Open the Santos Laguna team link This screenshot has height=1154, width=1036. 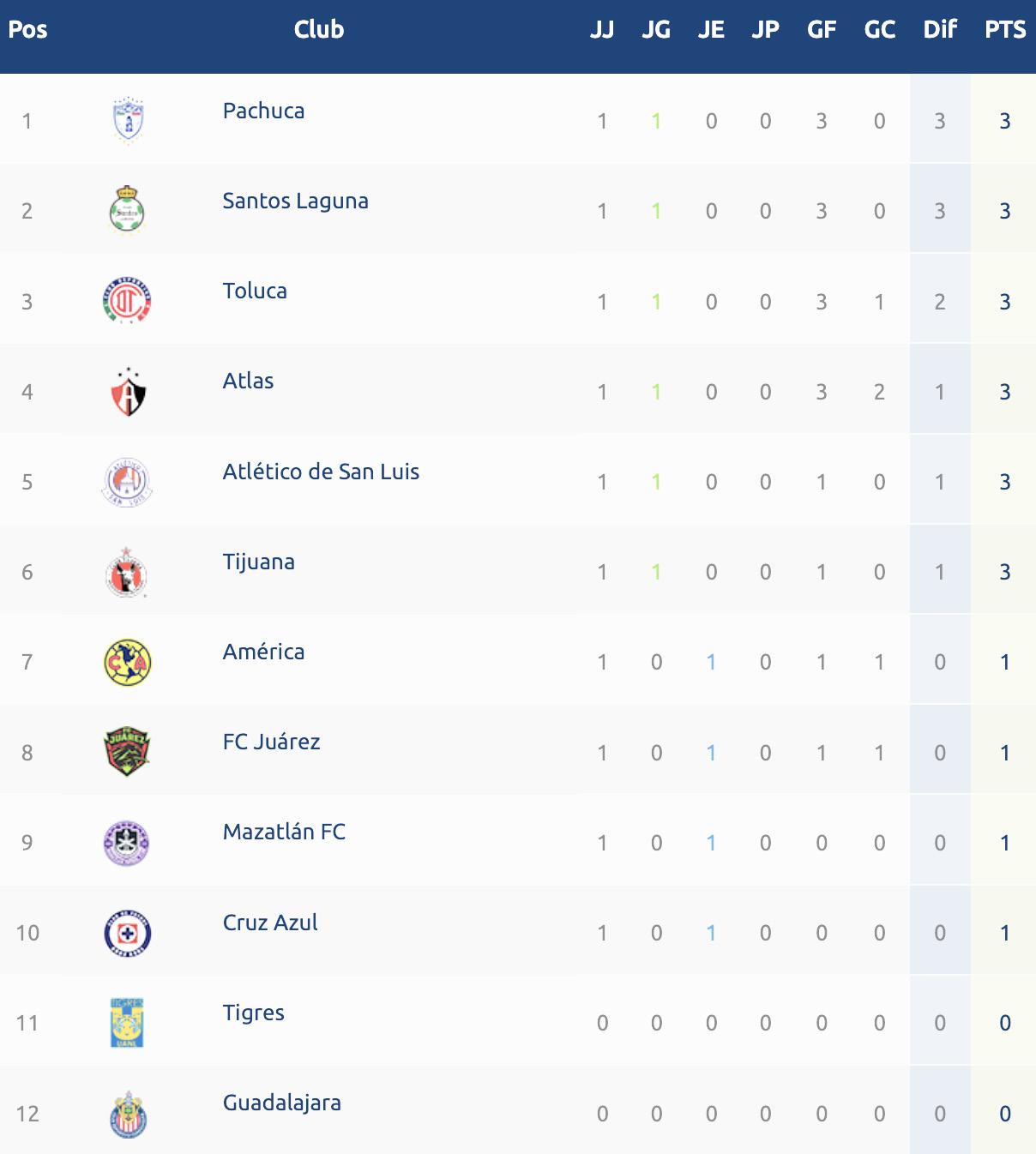click(x=295, y=201)
